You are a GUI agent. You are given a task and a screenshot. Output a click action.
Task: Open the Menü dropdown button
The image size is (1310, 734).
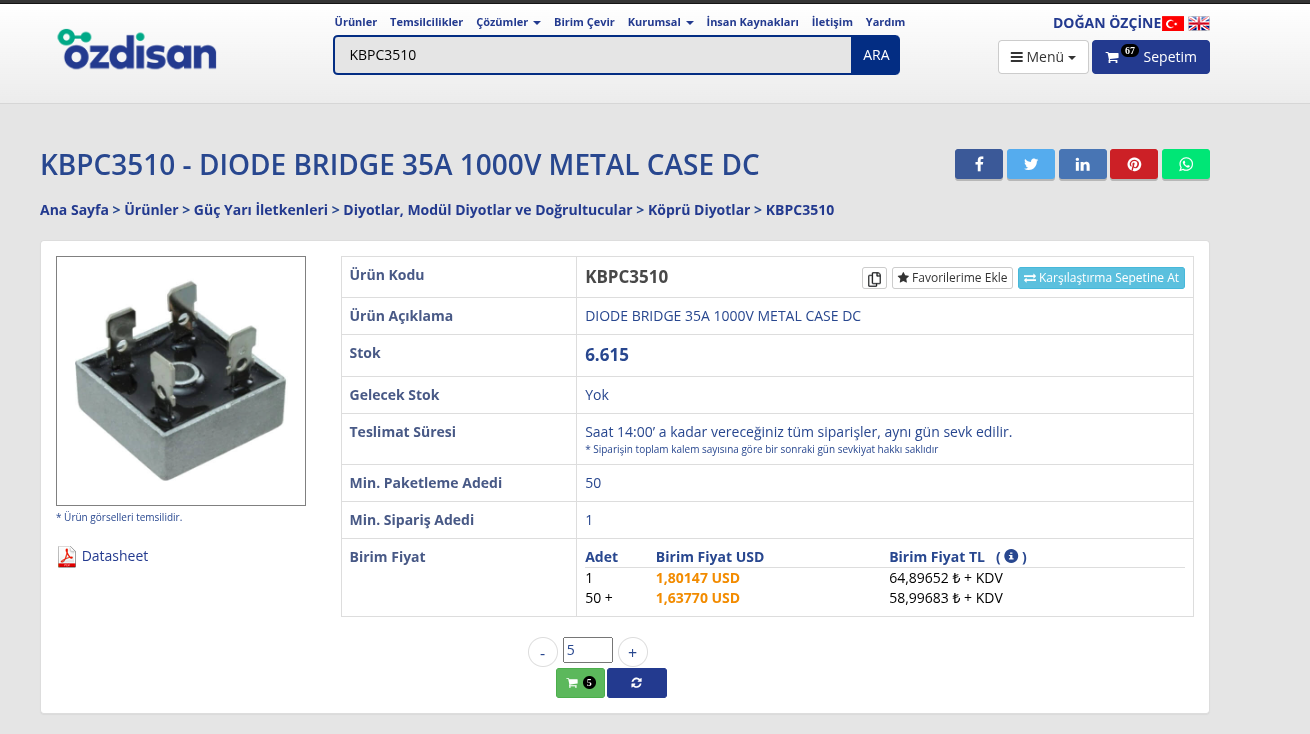1042,57
